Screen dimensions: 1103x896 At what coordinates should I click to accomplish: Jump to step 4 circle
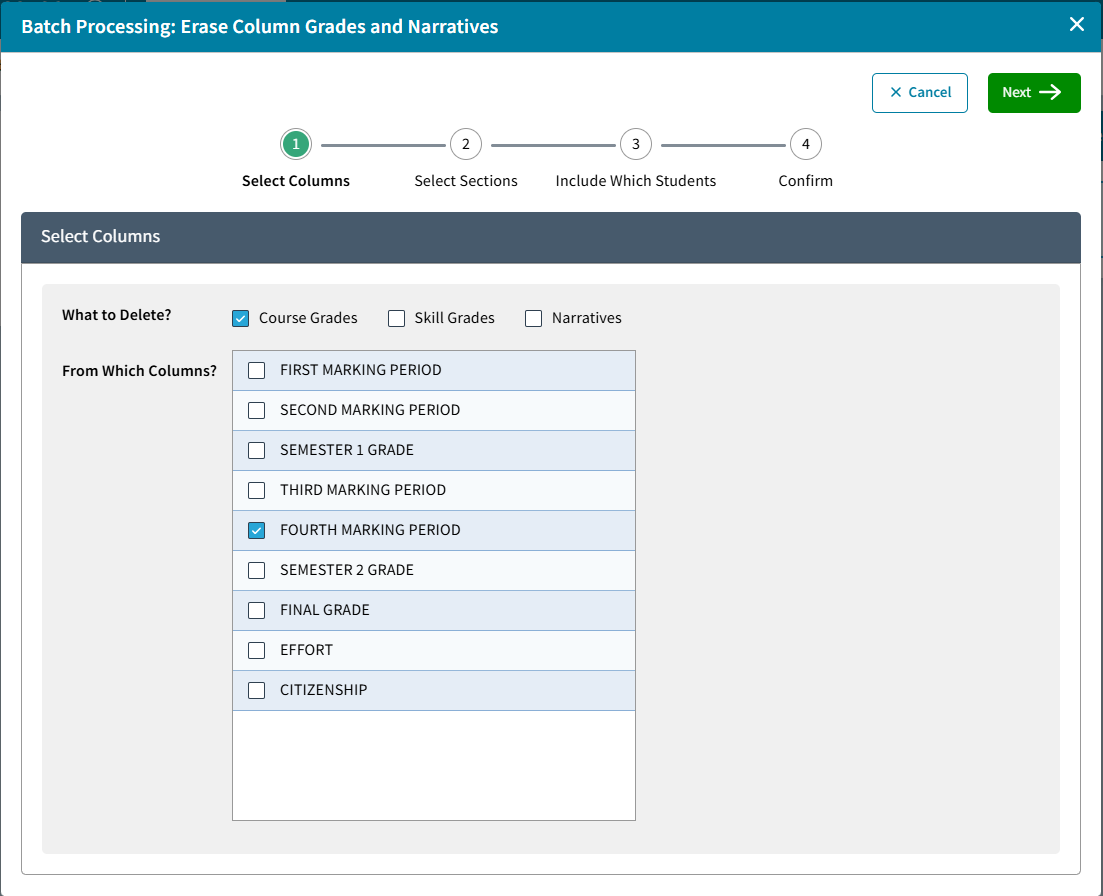click(805, 144)
